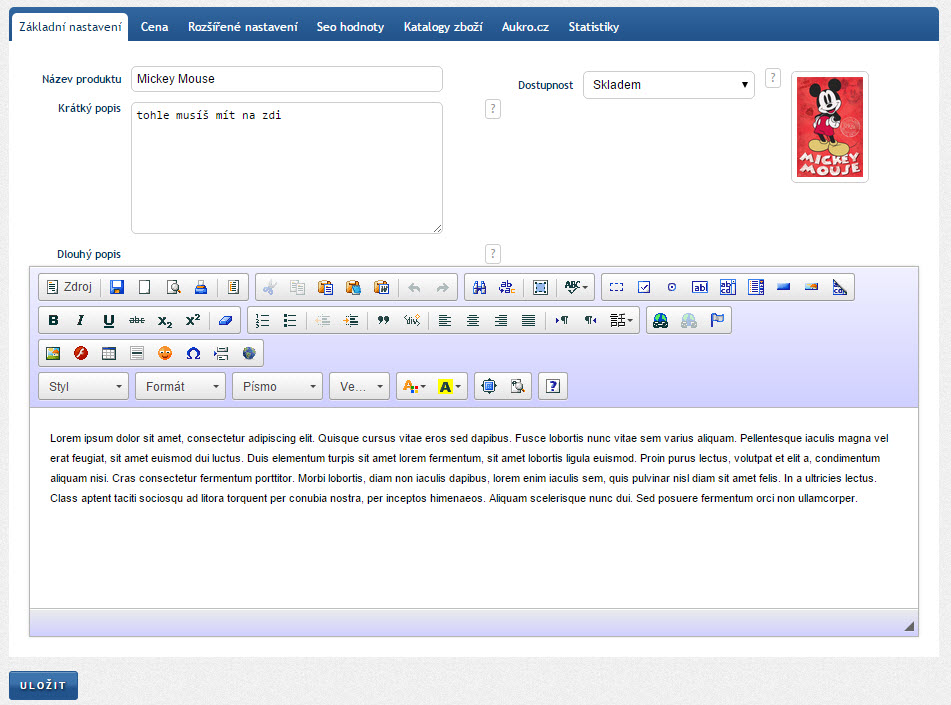Screen dimensions: 951x705
Task: Toggle bold formatting in the editor
Action: click(x=54, y=321)
